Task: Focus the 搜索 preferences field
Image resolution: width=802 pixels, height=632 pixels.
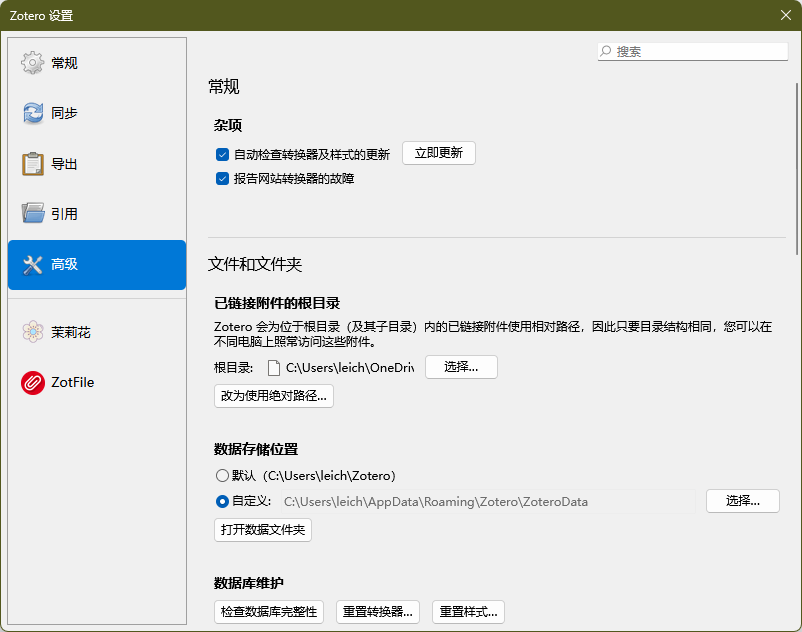Action: (693, 51)
